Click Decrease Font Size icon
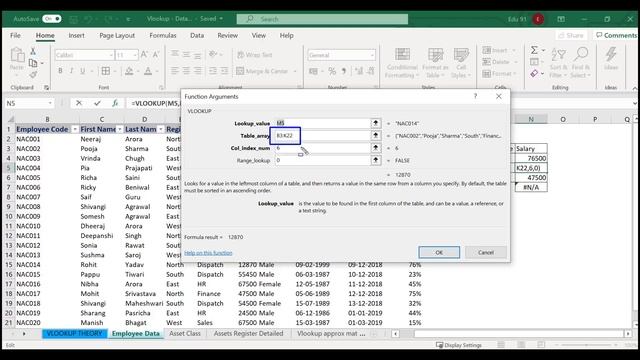This screenshot has height=360, width=640. click(156, 55)
